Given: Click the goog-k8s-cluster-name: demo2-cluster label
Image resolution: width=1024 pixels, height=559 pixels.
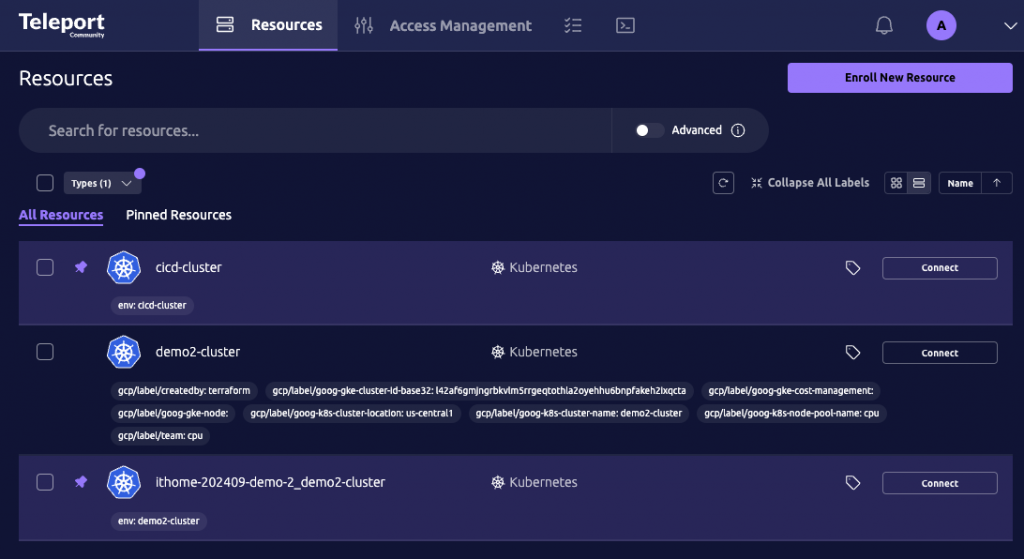Looking at the screenshot, I should pyautogui.click(x=579, y=413).
